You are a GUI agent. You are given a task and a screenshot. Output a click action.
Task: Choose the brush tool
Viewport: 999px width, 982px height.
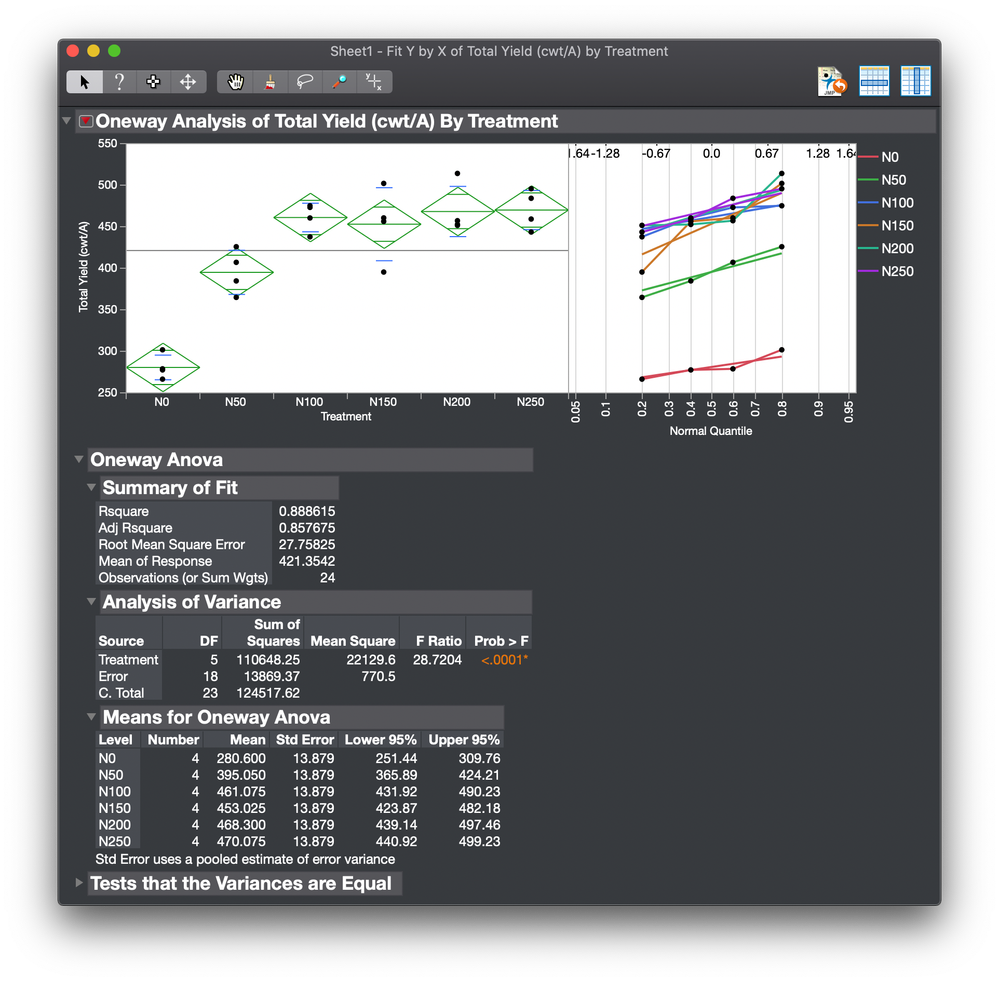pyautogui.click(x=270, y=82)
